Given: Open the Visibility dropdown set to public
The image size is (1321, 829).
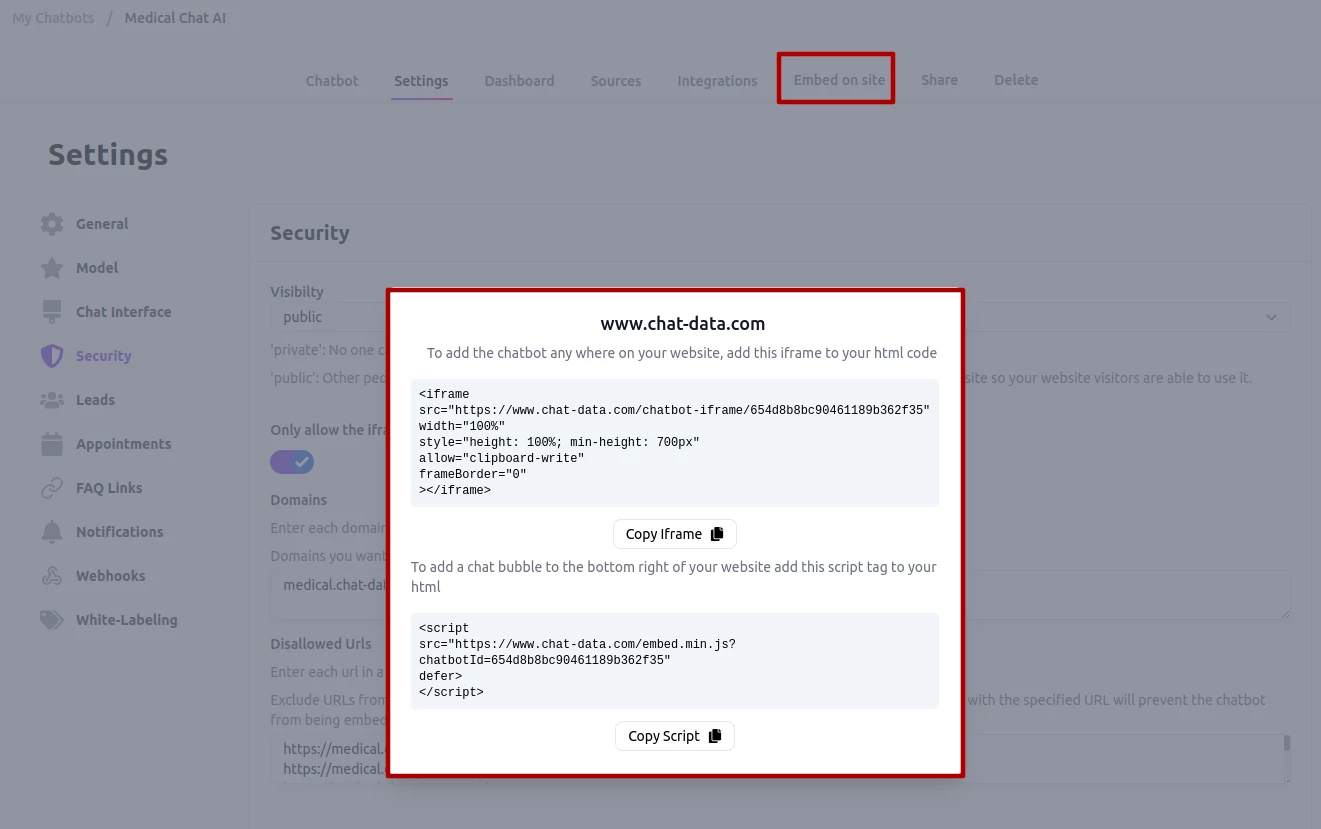Looking at the screenshot, I should (x=780, y=317).
